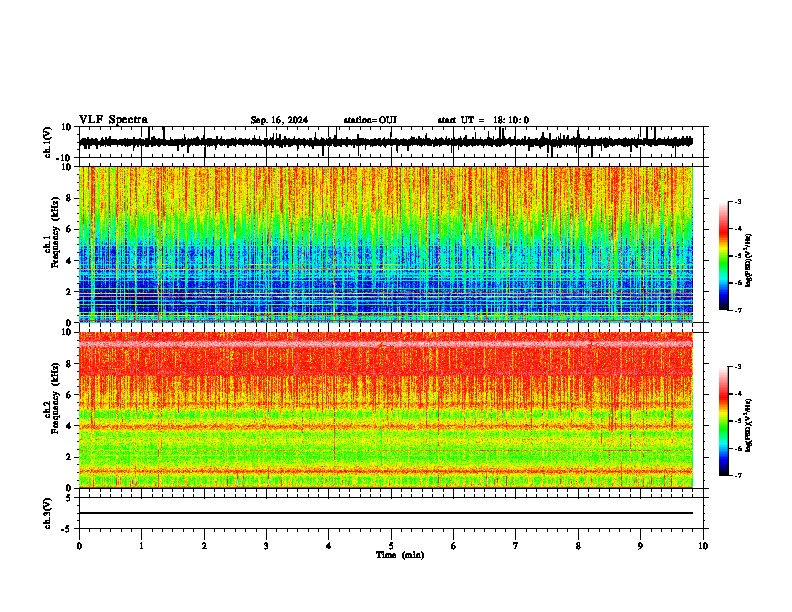Click the 'ch.1(V)' waveform axis label

pos(48,142)
